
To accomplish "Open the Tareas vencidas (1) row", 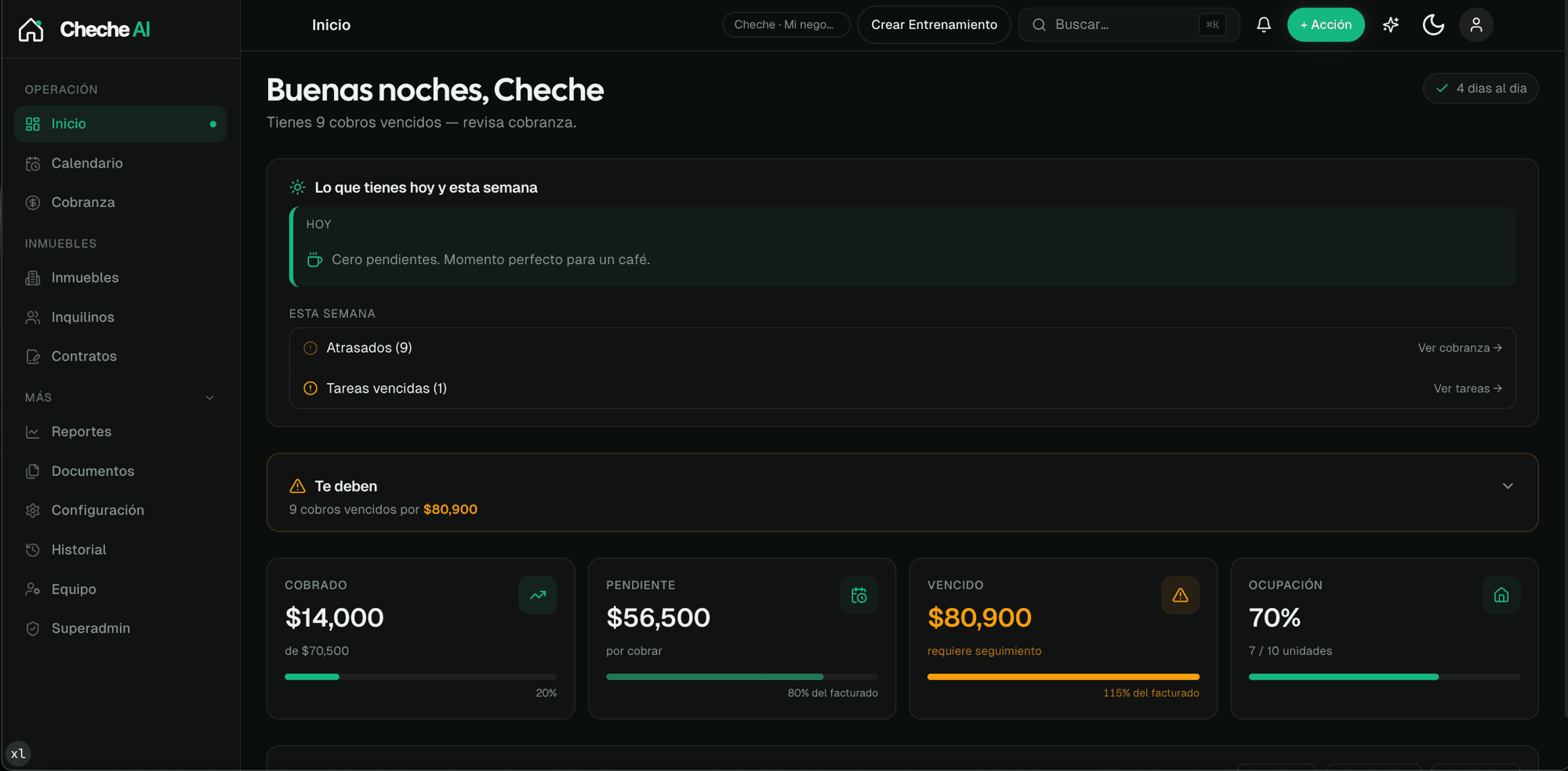I will (x=902, y=389).
